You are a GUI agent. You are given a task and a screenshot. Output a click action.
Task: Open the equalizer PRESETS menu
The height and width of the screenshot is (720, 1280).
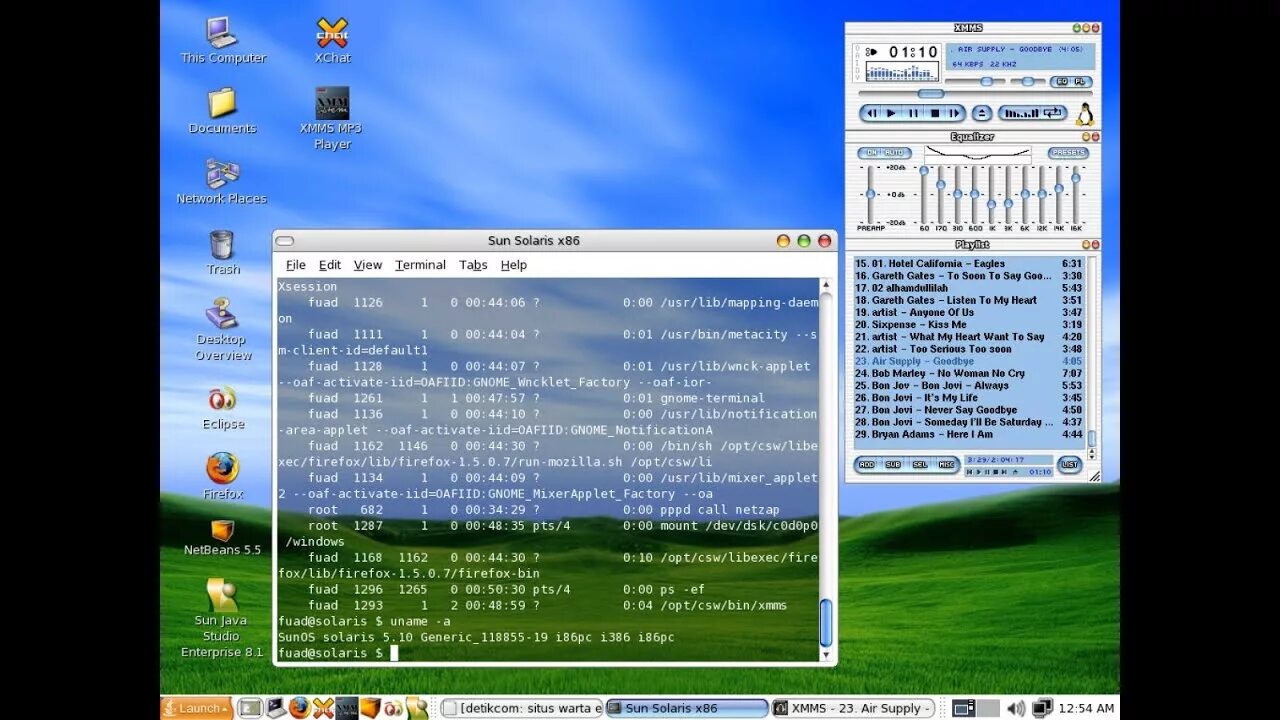click(x=1068, y=152)
